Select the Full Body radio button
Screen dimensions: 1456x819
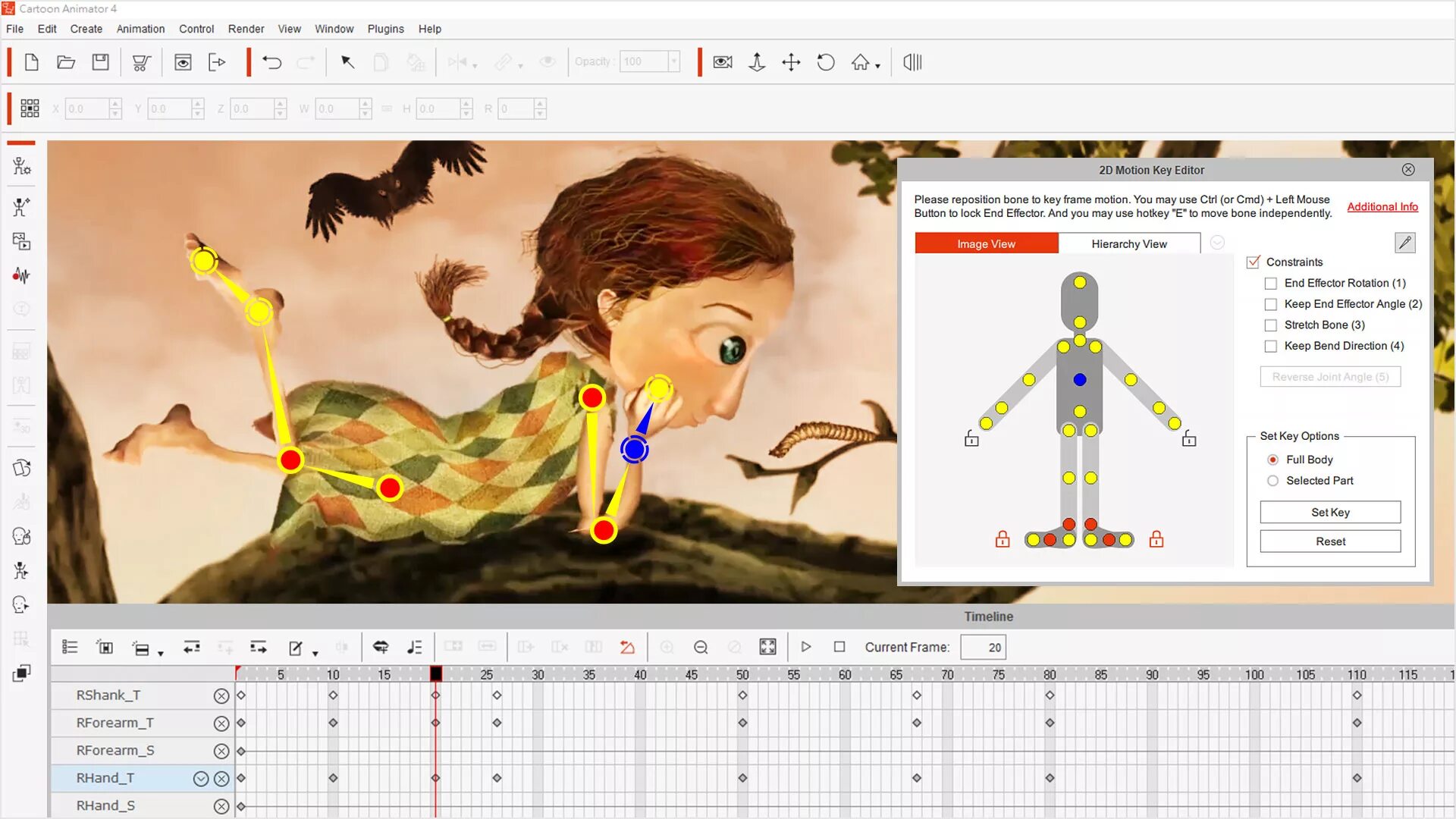pyautogui.click(x=1272, y=459)
